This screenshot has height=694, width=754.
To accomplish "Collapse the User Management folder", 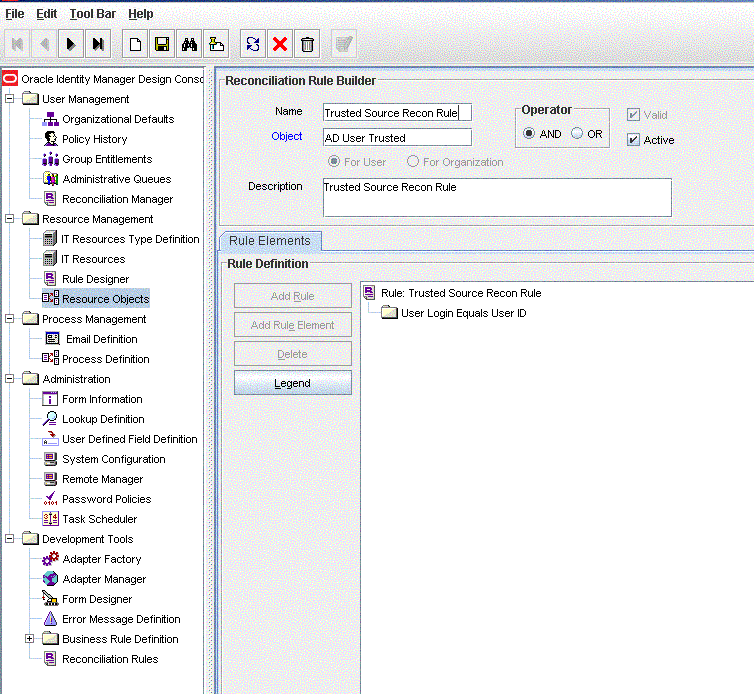I will click(10, 99).
